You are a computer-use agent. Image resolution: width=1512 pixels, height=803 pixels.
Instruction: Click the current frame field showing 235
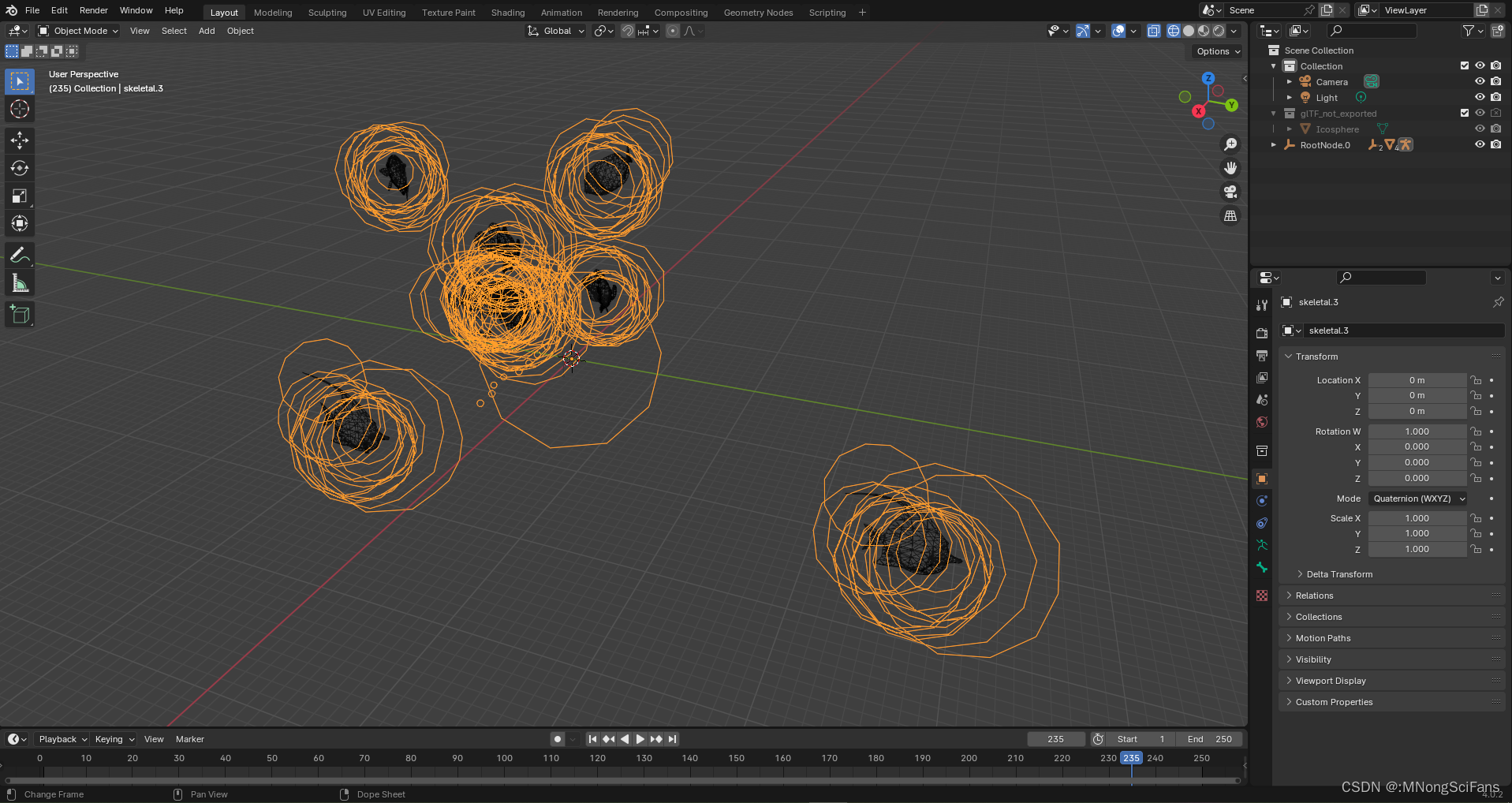1056,739
